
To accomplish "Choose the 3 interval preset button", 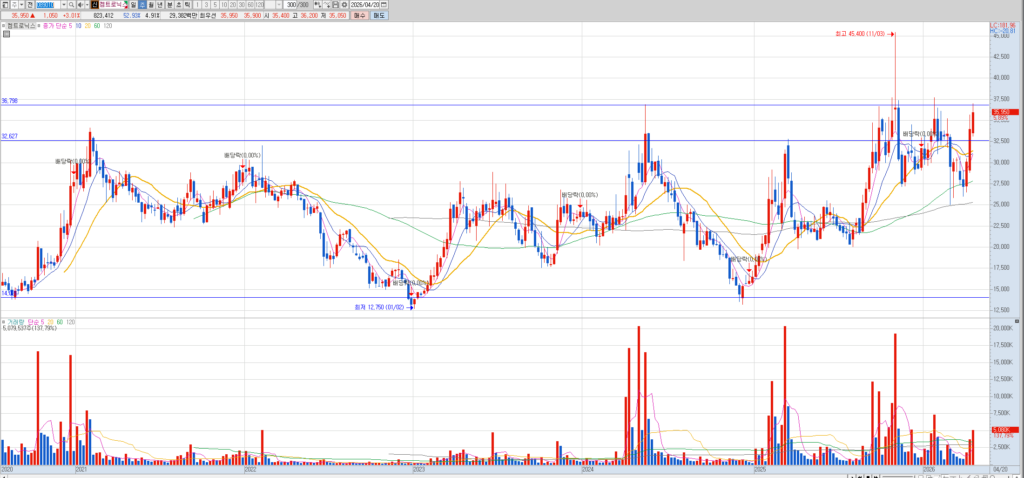I will tap(206, 5).
